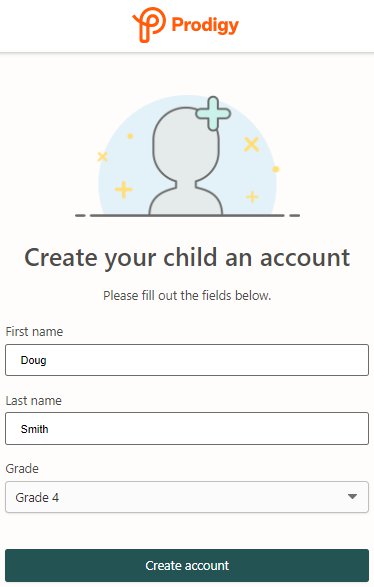Image resolution: width=374 pixels, height=587 pixels.
Task: Open the Grade dropdown showing Grade 4
Action: click(x=187, y=497)
